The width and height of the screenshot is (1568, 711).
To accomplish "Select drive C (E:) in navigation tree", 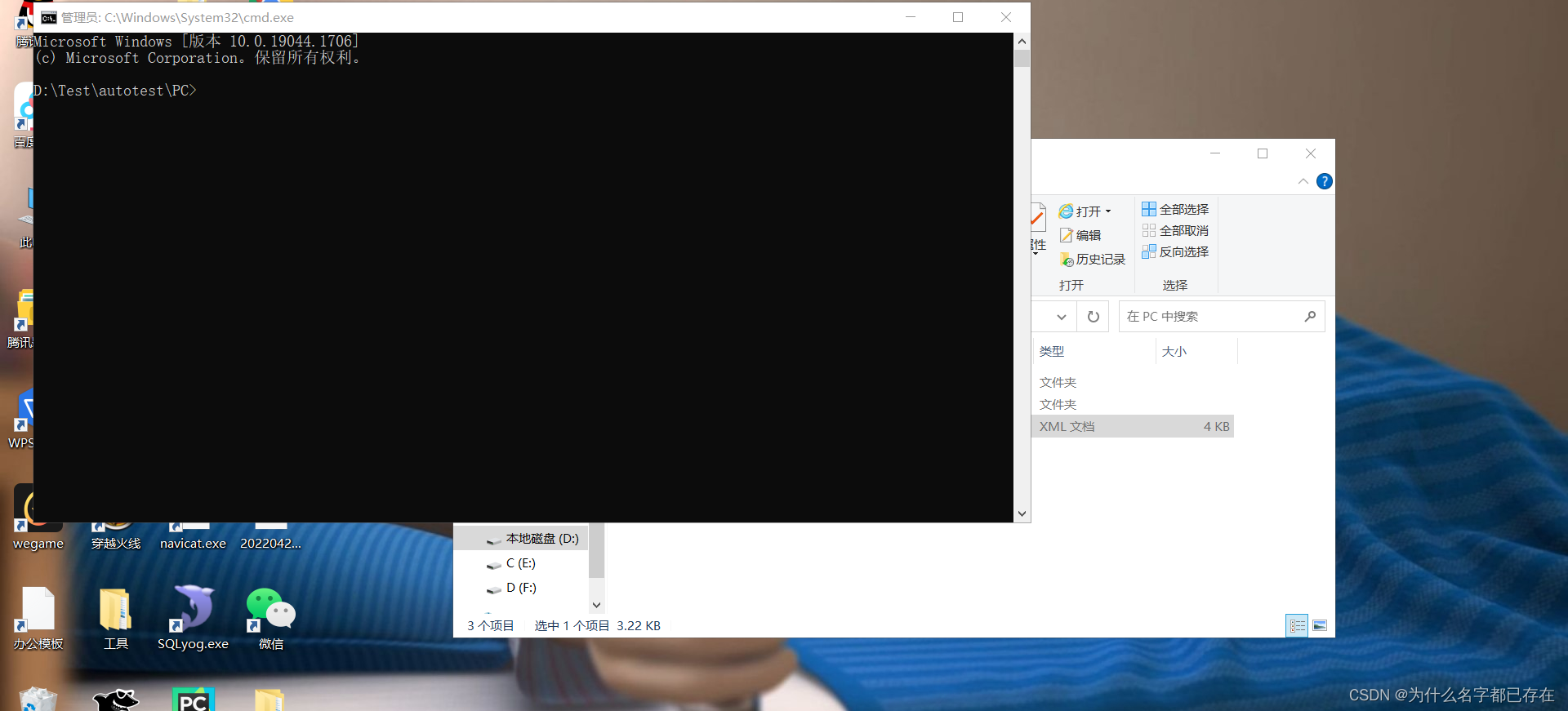I will point(521,563).
